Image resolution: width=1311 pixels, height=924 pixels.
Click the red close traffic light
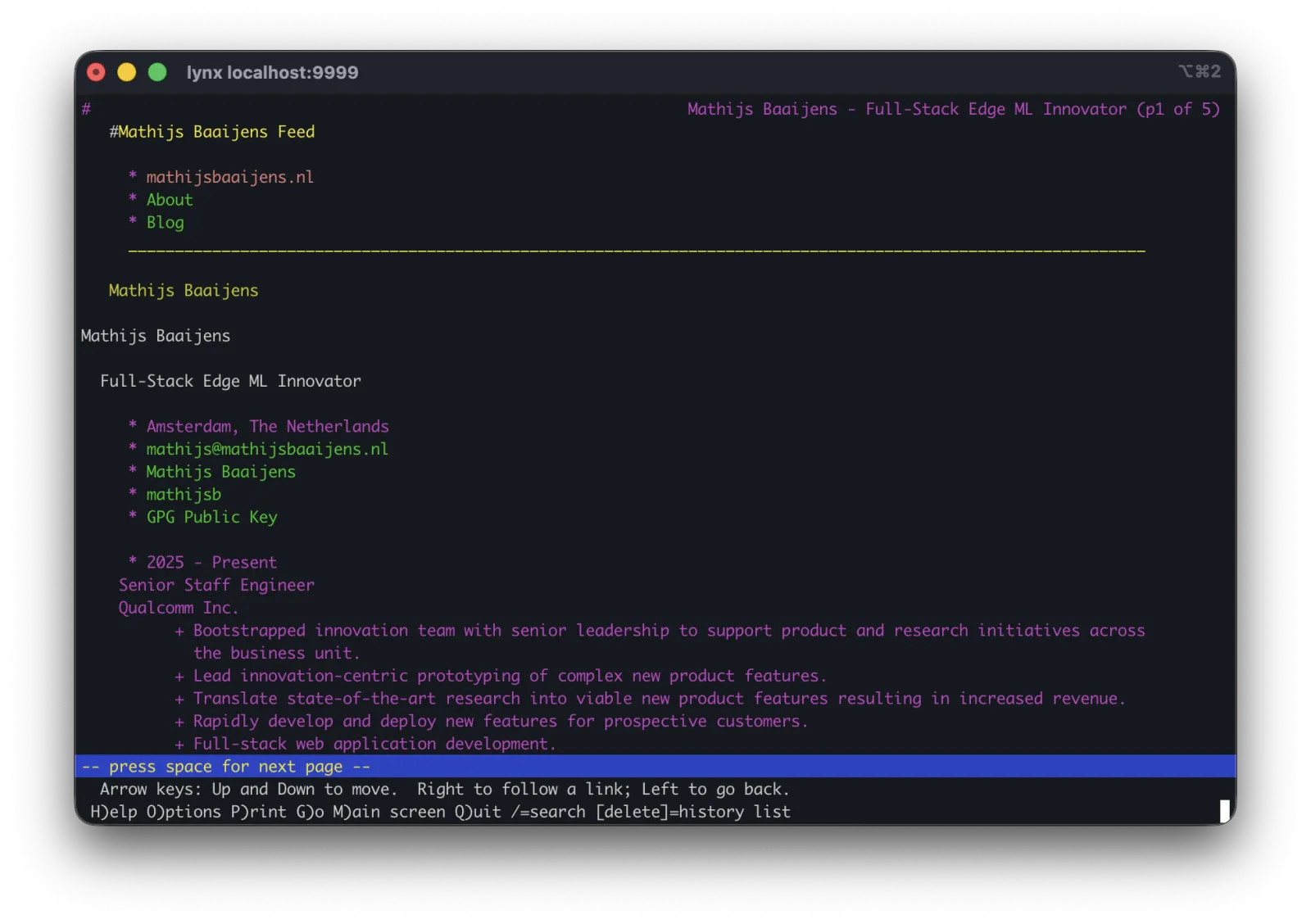pos(96,72)
